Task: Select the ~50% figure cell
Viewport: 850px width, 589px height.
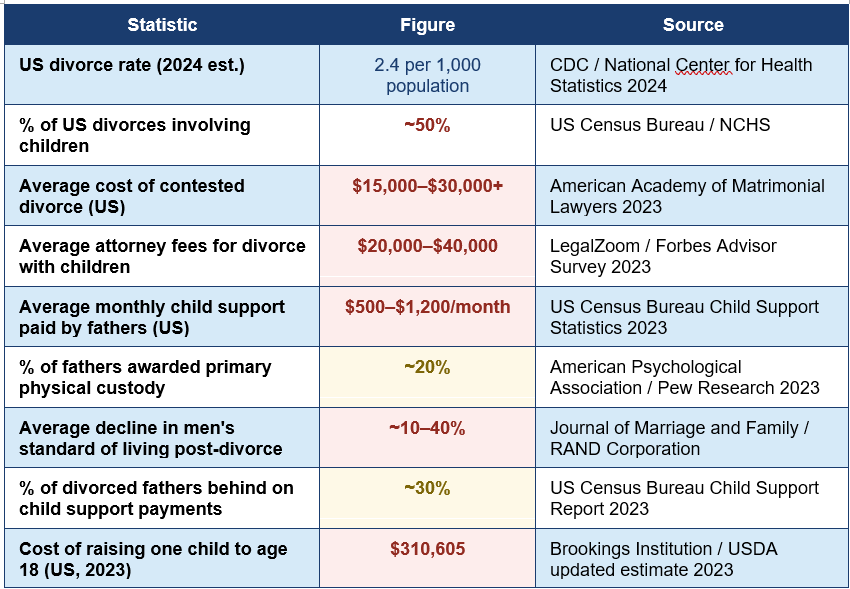Action: 427,135
